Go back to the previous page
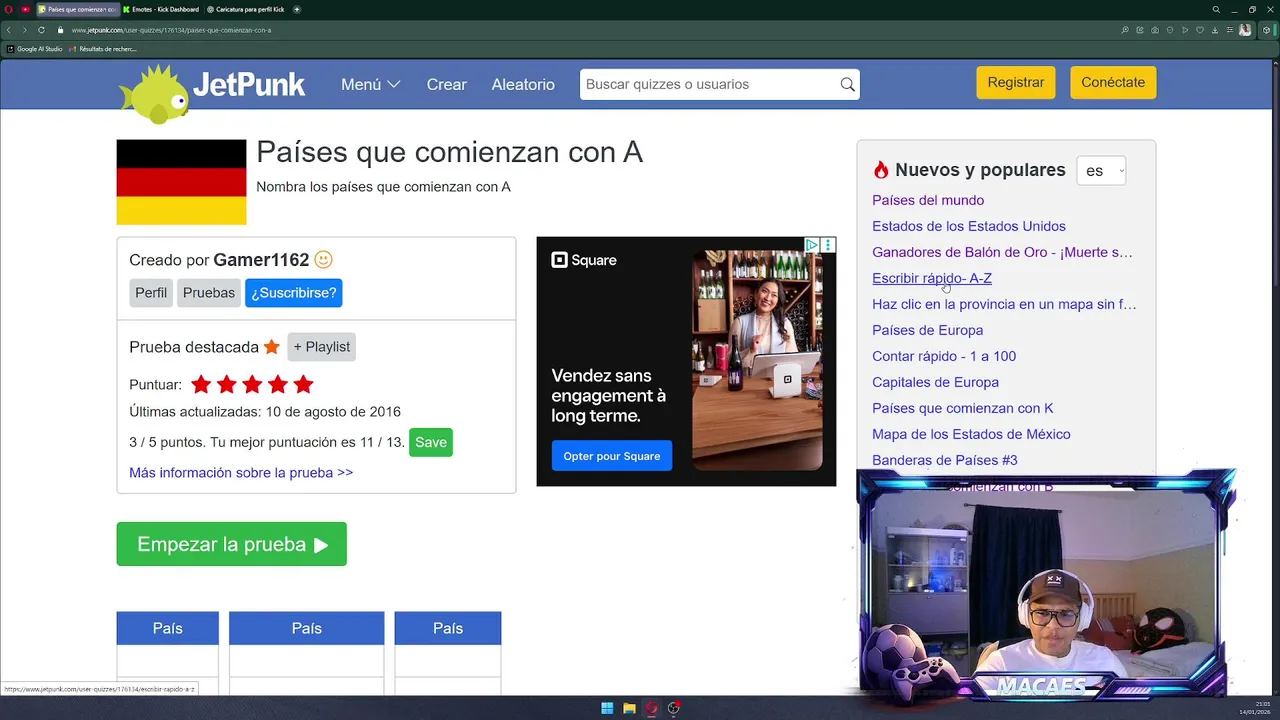The width and height of the screenshot is (1280, 720). click(9, 30)
